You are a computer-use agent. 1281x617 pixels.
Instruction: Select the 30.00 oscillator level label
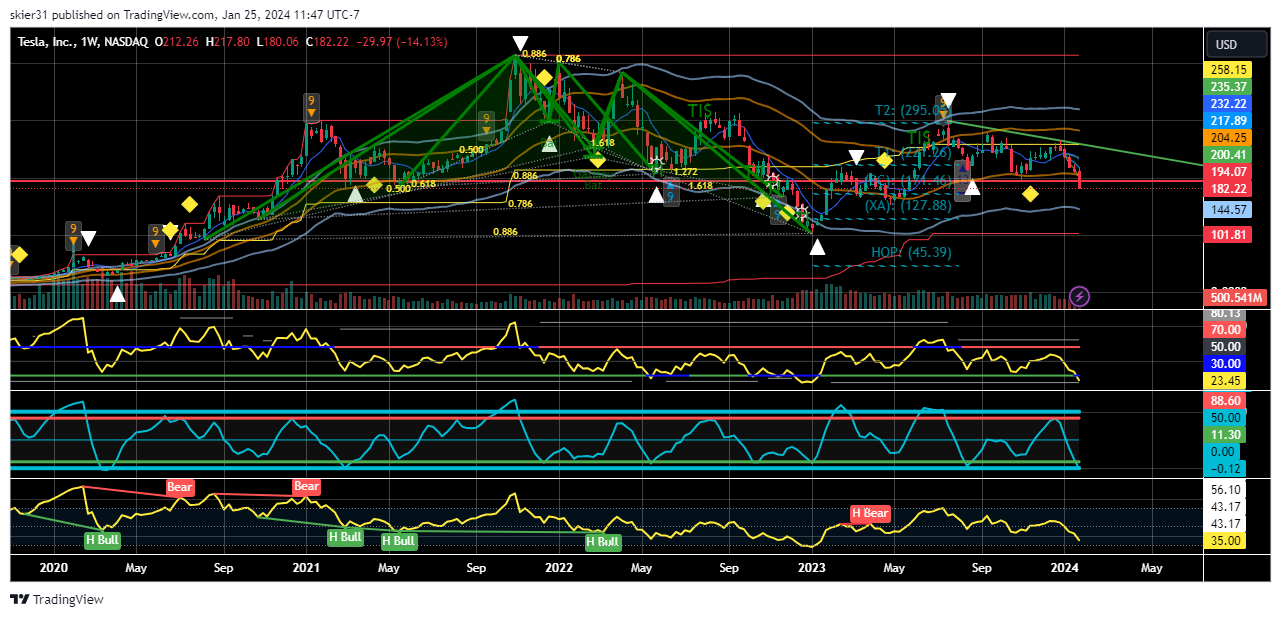(1225, 364)
